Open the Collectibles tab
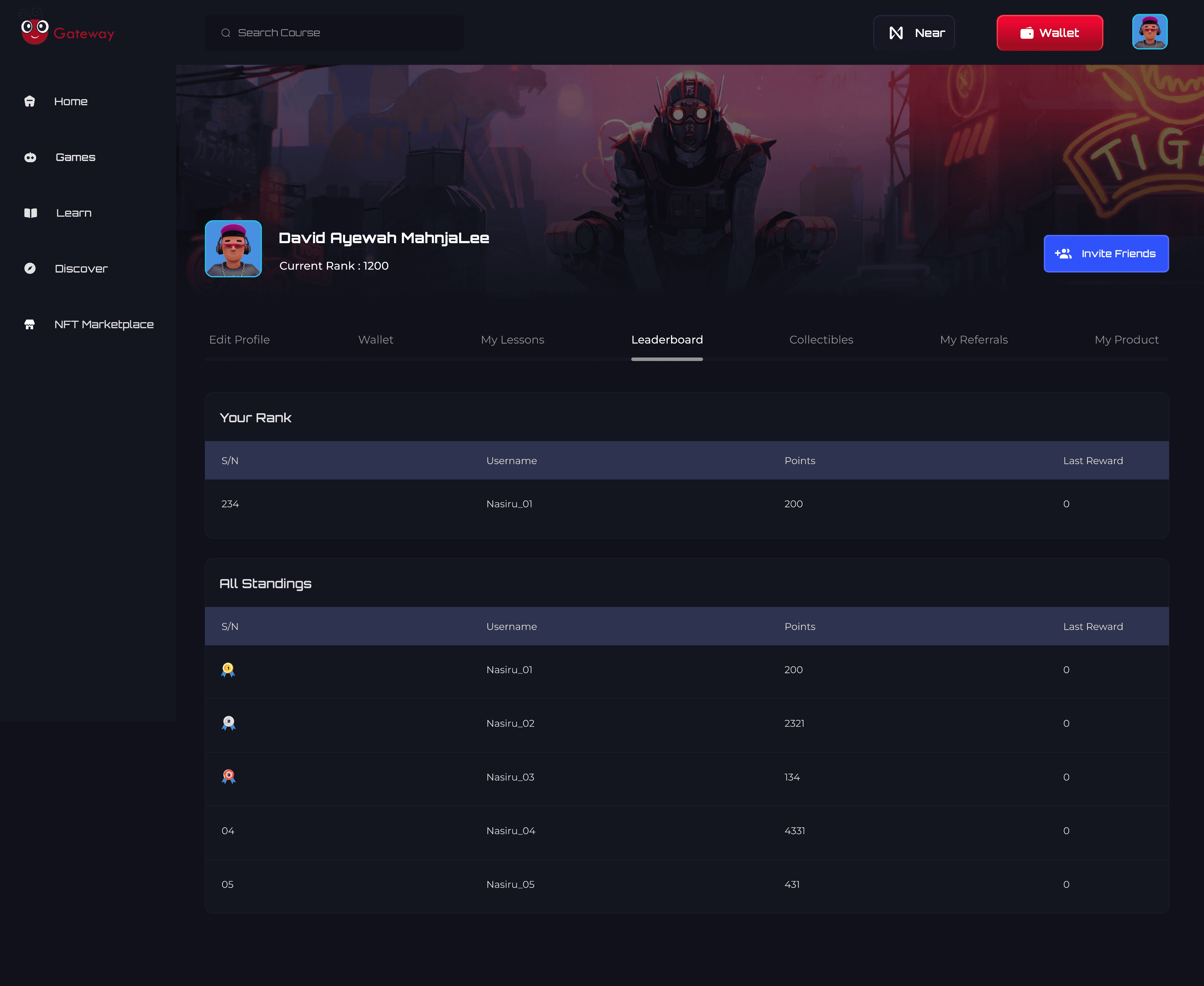Image resolution: width=1204 pixels, height=986 pixels. pyautogui.click(x=821, y=340)
